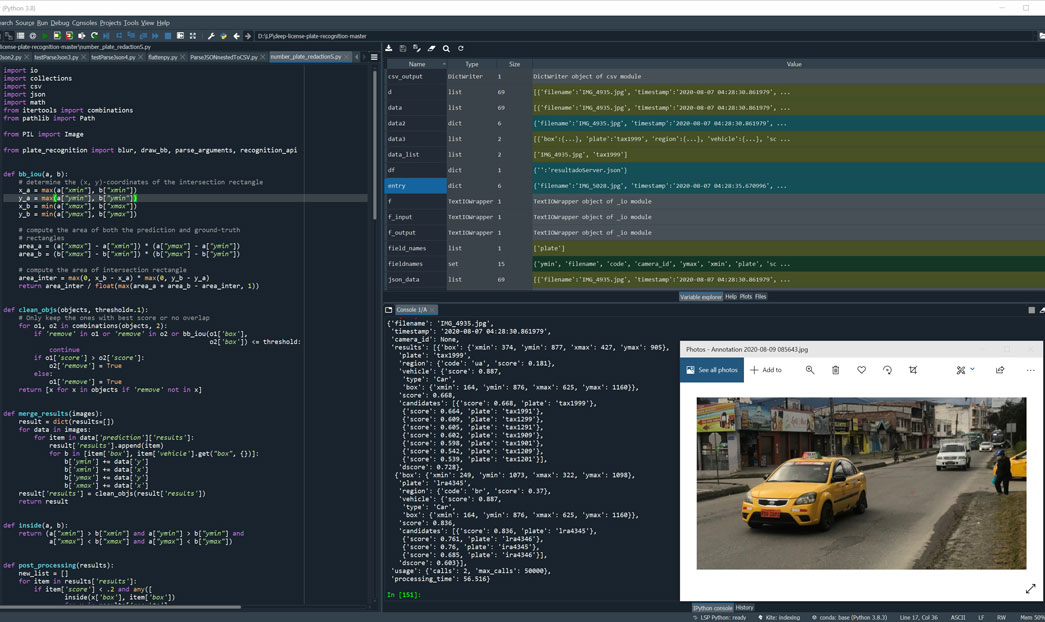Screen dimensions: 1045x622
Task: Click the taxi photo in the Photos window
Action: point(861,483)
